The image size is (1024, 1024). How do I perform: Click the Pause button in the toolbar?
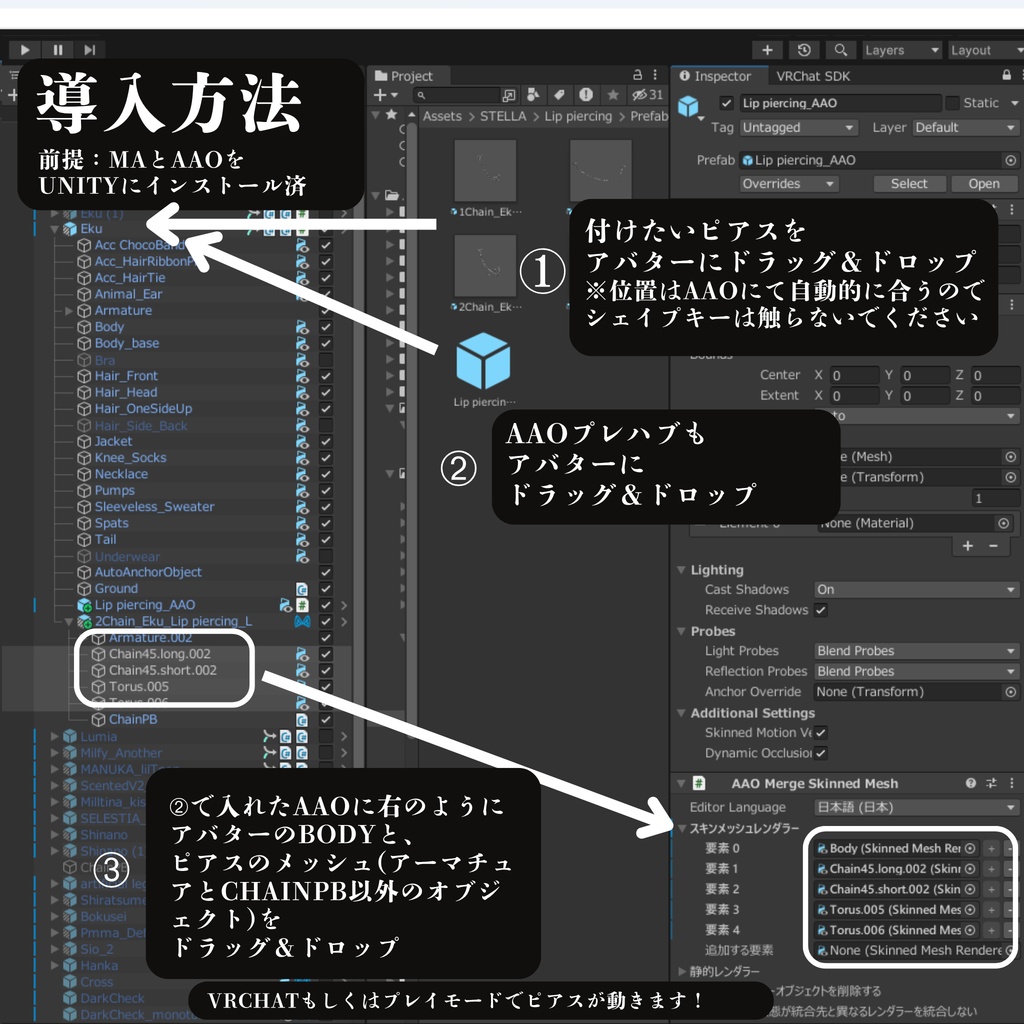57,50
